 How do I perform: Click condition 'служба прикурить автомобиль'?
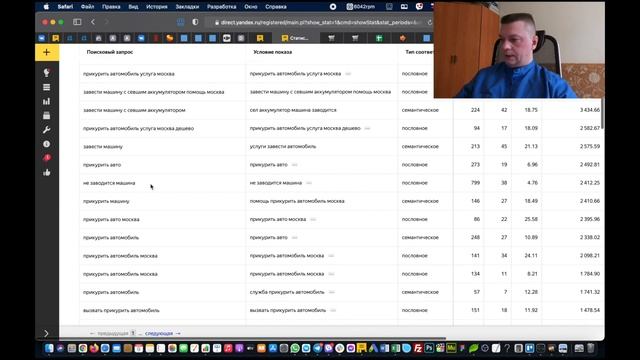coord(287,292)
